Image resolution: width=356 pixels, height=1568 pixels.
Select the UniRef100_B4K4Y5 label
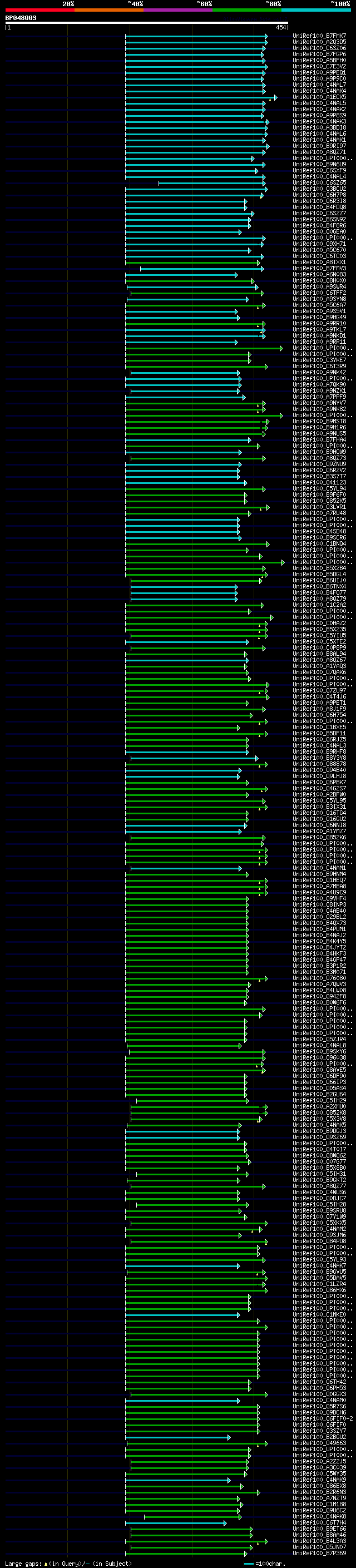coord(319,941)
